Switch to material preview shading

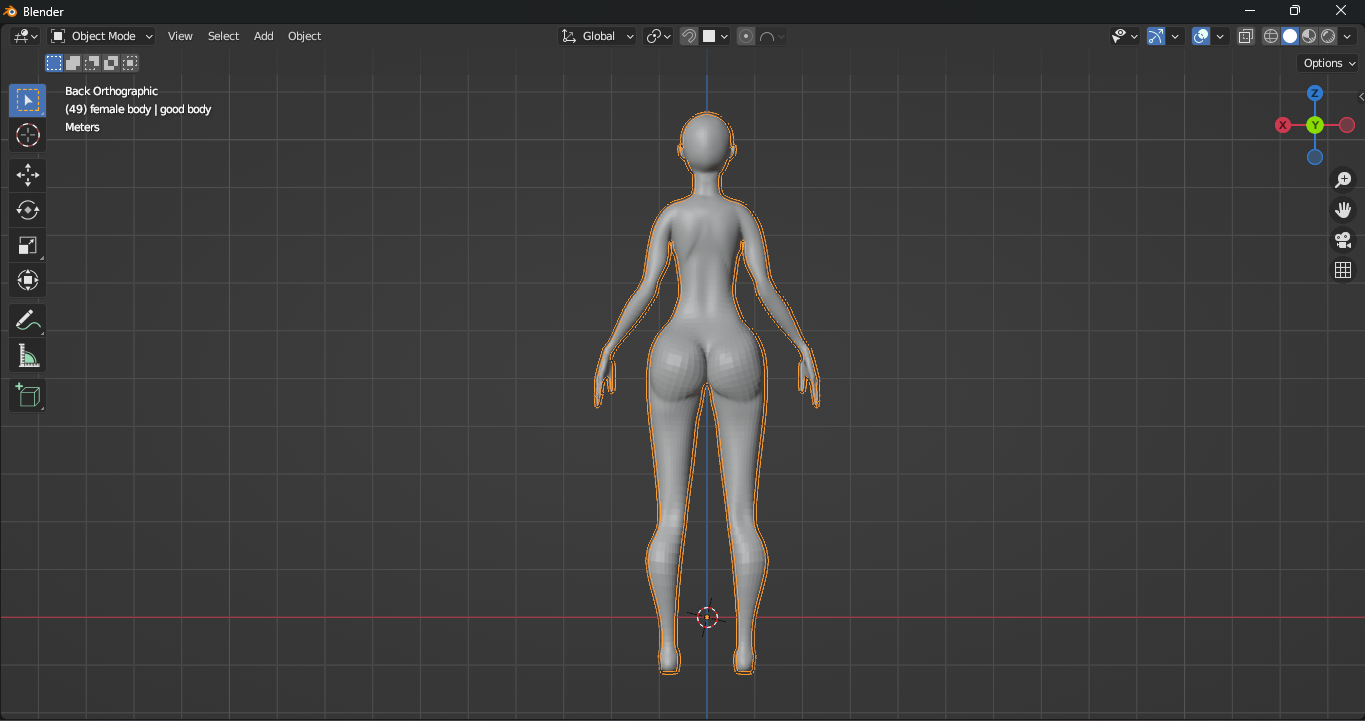pos(1309,36)
